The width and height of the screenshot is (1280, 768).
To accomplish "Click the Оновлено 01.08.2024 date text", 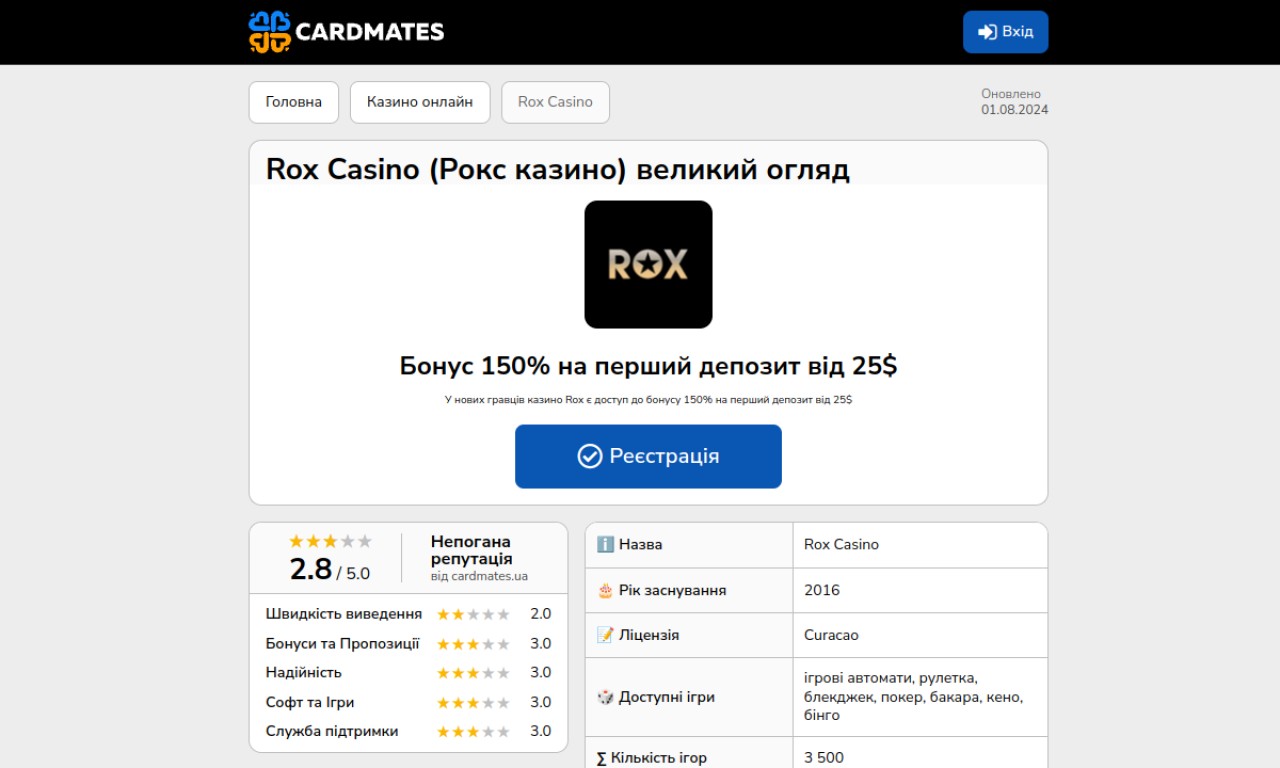I will coord(1015,102).
